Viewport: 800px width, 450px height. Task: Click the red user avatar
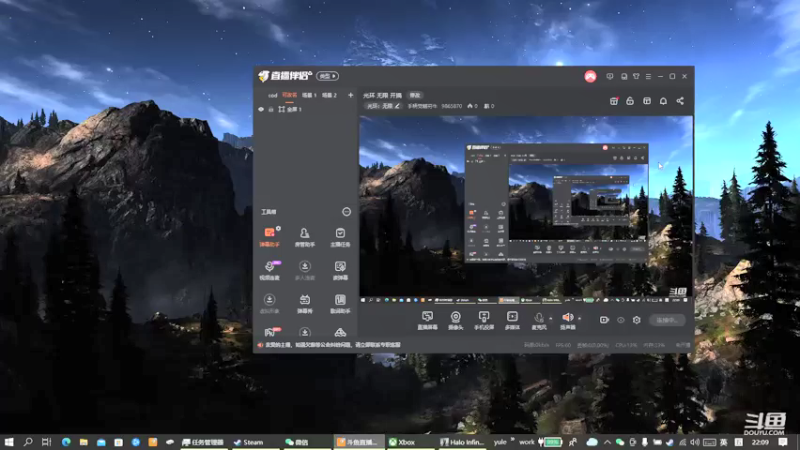590,77
